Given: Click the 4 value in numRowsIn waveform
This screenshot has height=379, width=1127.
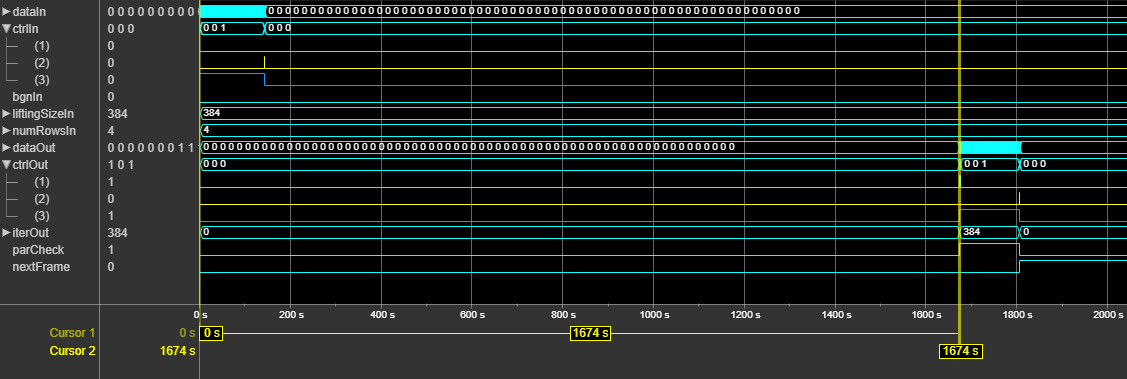Looking at the screenshot, I should (x=206, y=130).
